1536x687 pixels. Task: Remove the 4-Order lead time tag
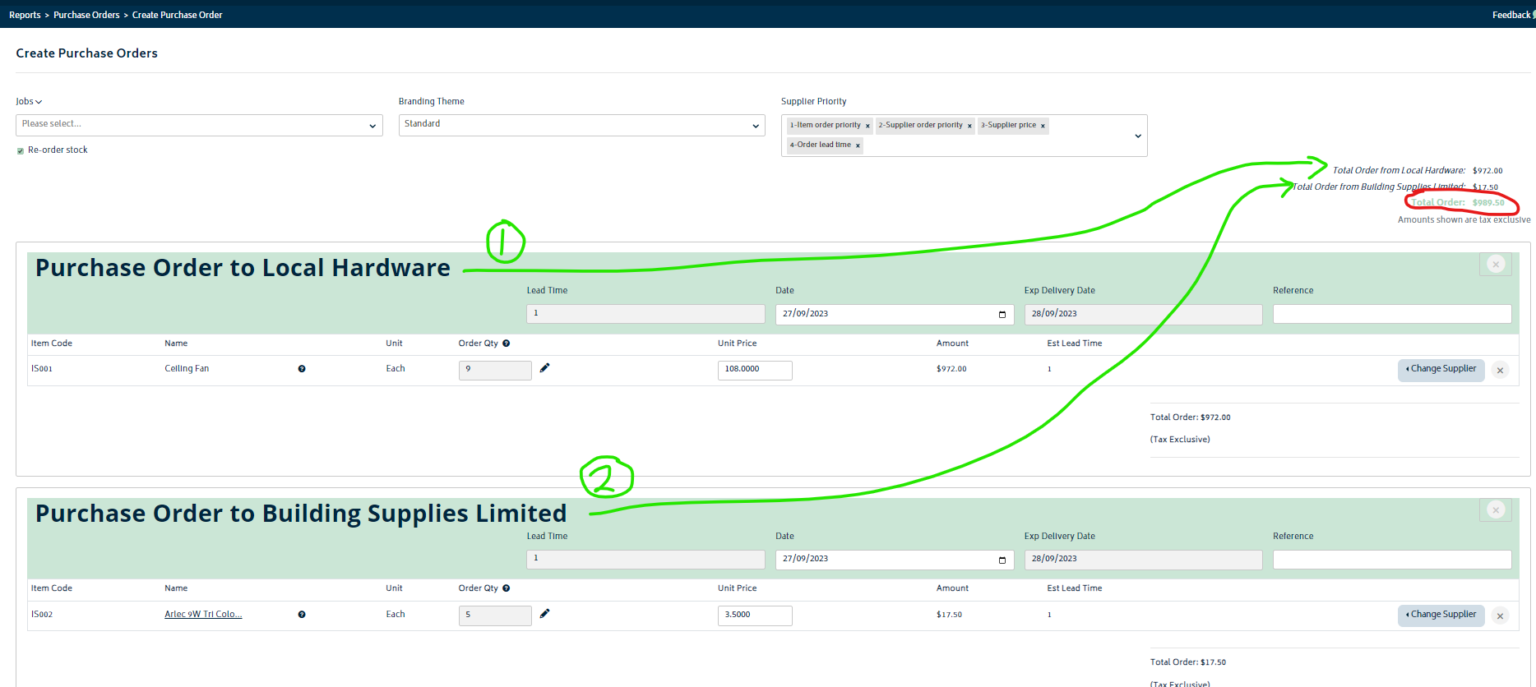pyautogui.click(x=857, y=144)
